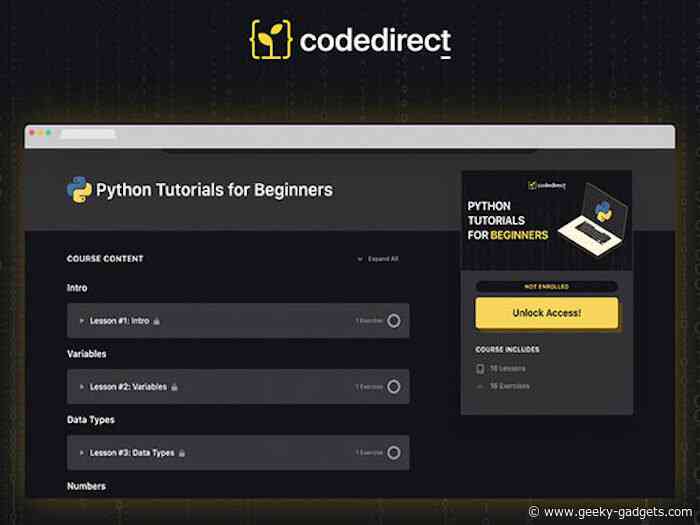Click the Python logo beside course title
Screen dimensions: 700x525
click(79, 190)
